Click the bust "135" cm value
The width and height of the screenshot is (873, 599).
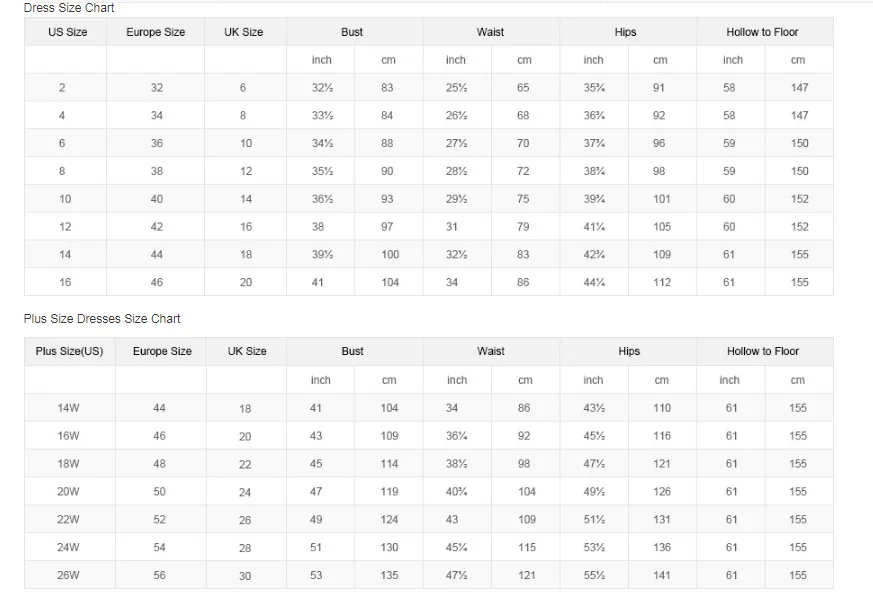(x=389, y=575)
